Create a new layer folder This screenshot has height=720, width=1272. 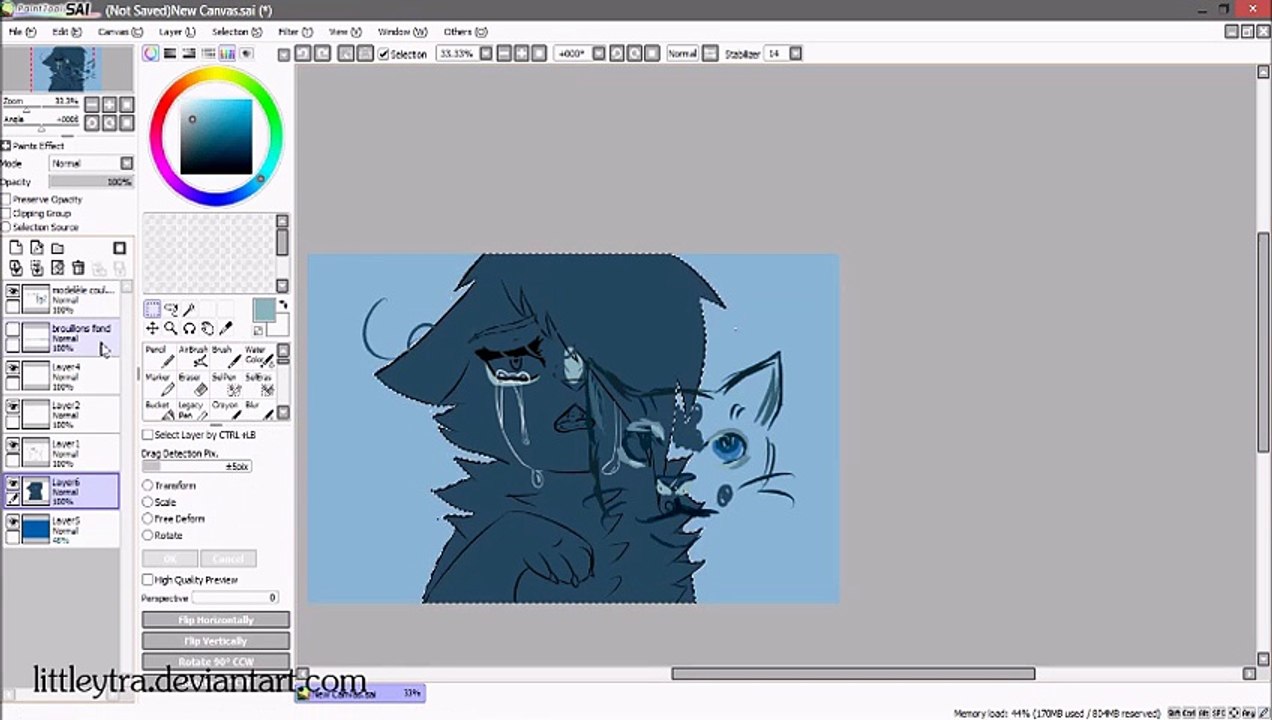(58, 248)
